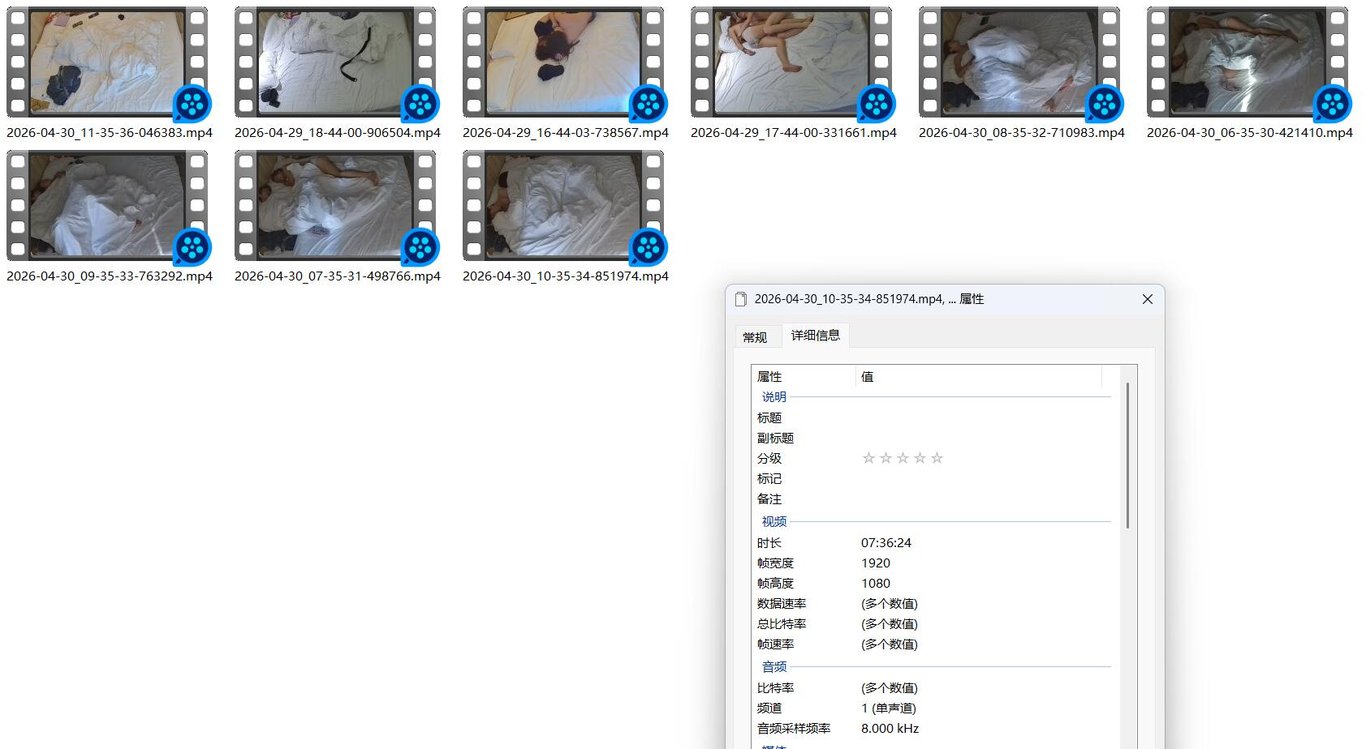This screenshot has height=749, width=1366.
Task: Select the 2026-04-30_08-35-32-710983.mp4 video thumbnail
Action: 1019,62
